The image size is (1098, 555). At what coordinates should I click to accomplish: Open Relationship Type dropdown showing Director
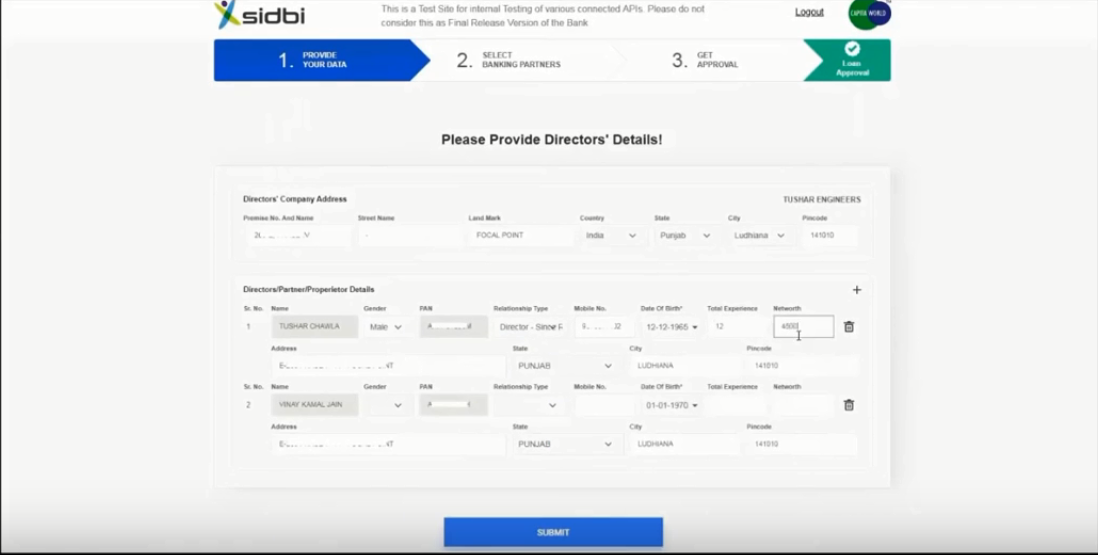click(530, 327)
